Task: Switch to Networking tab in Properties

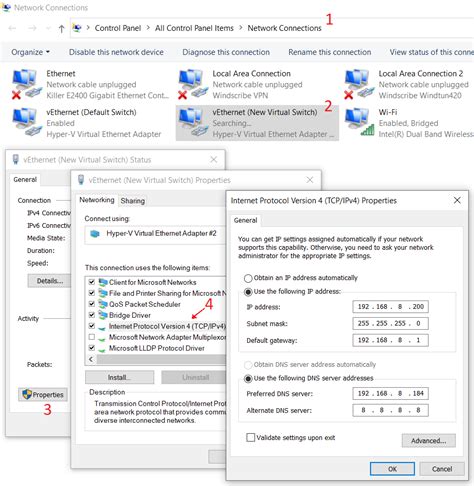Action: pos(97,200)
